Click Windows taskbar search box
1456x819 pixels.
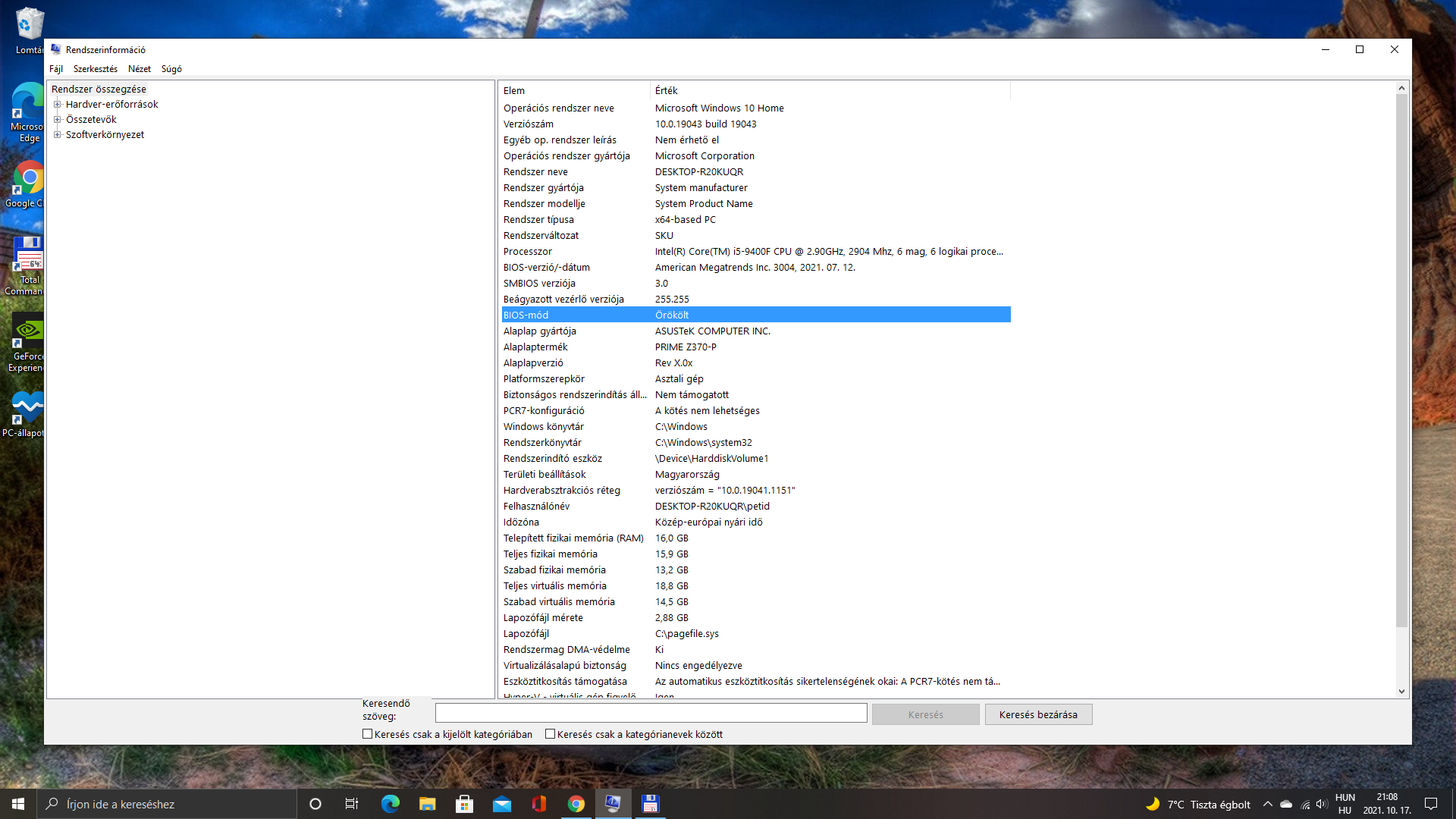(x=167, y=804)
